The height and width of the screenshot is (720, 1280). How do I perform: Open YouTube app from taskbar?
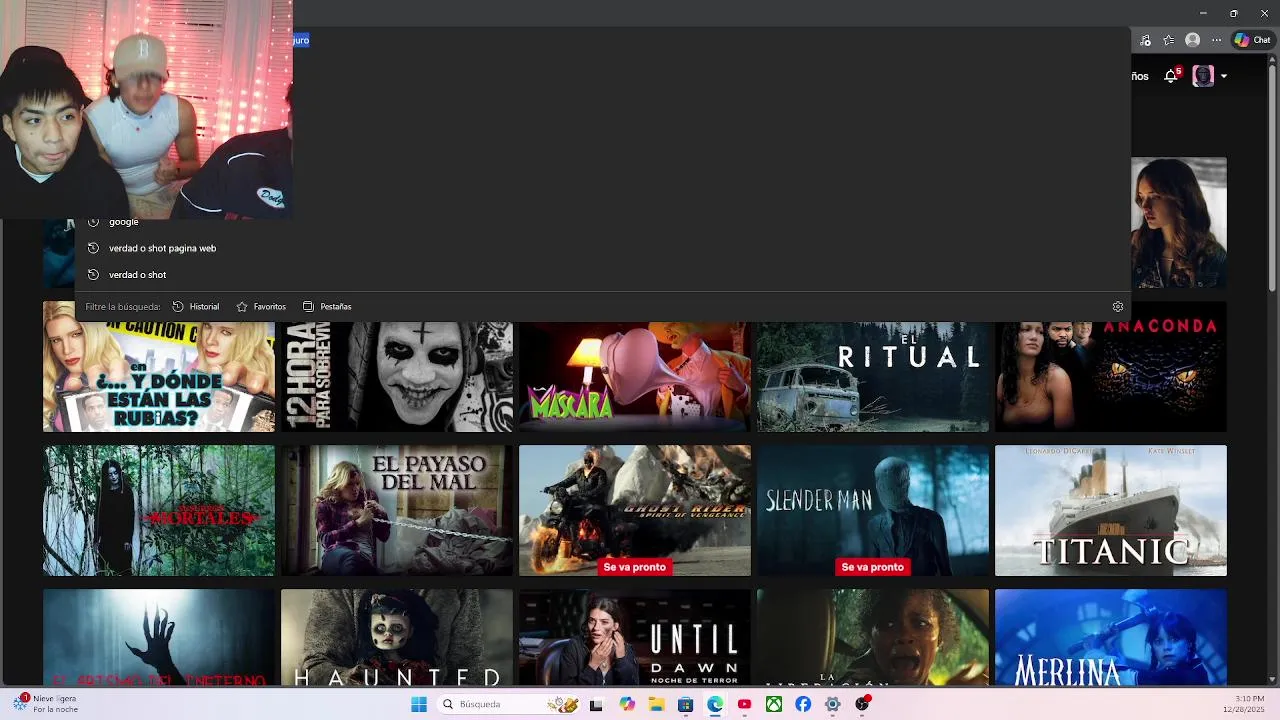pyautogui.click(x=744, y=704)
